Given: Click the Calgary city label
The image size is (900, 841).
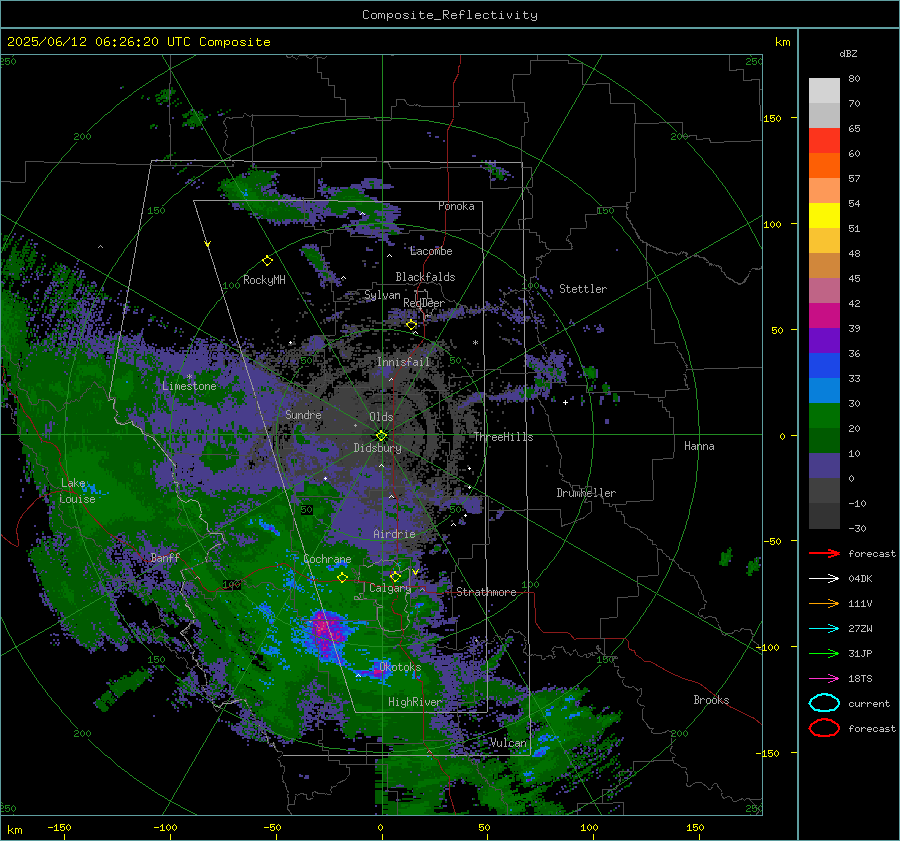Looking at the screenshot, I should click(x=390, y=588).
